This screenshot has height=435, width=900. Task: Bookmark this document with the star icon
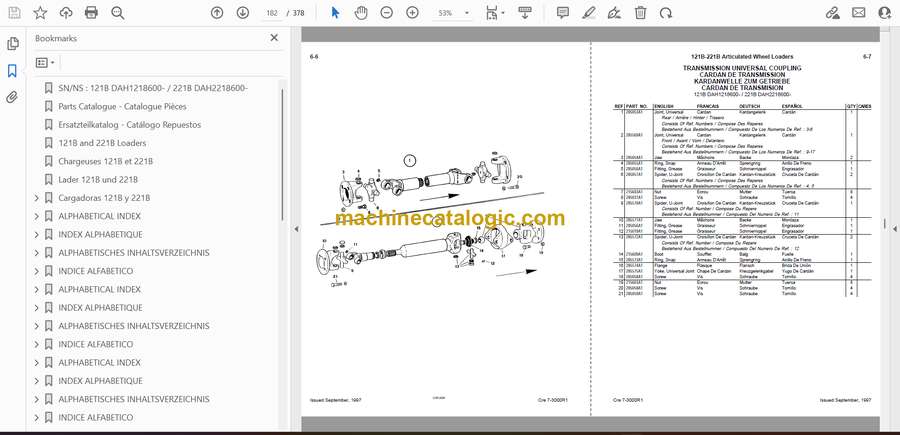tap(40, 13)
